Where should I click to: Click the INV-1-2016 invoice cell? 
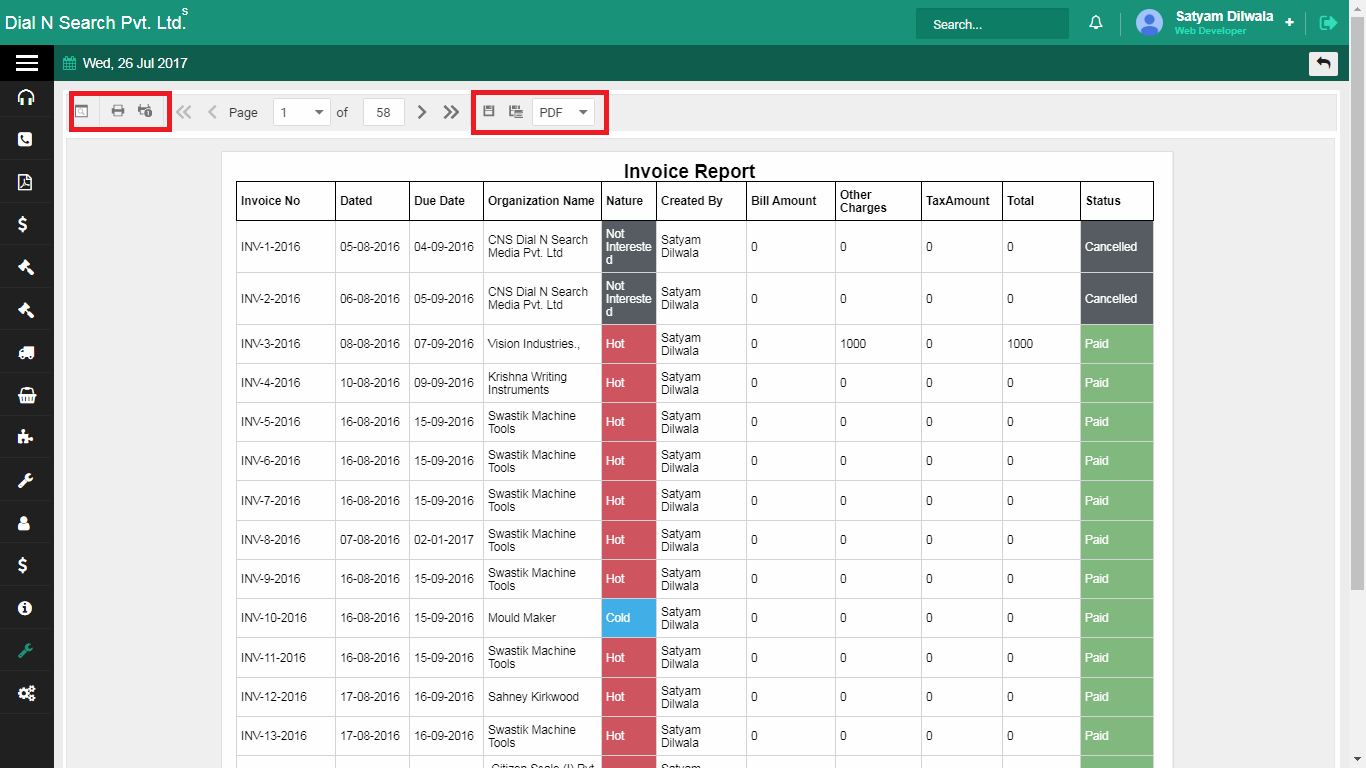(286, 247)
